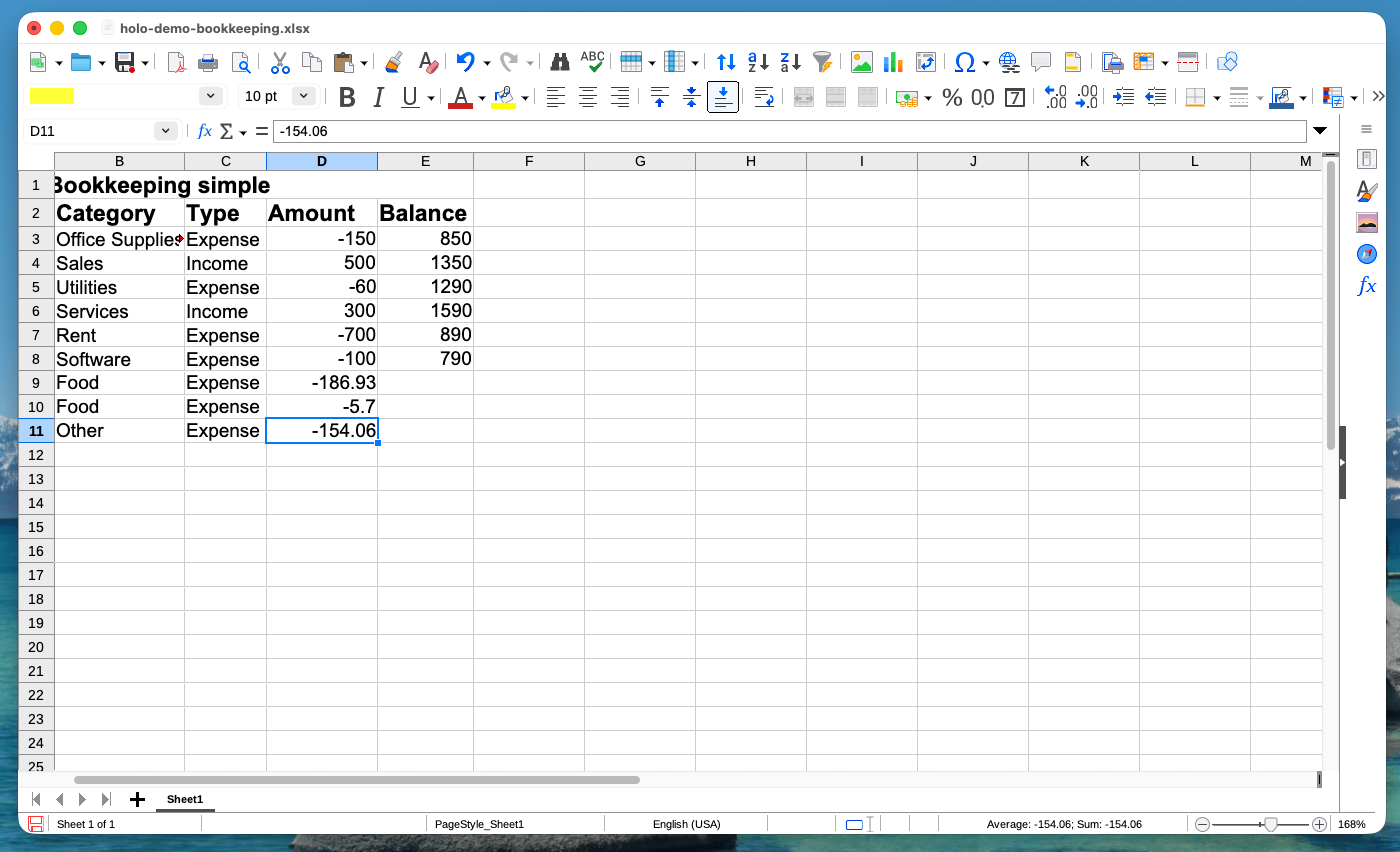The width and height of the screenshot is (1400, 852).
Task: Adjust the zoom slider handle
Action: point(1270,824)
